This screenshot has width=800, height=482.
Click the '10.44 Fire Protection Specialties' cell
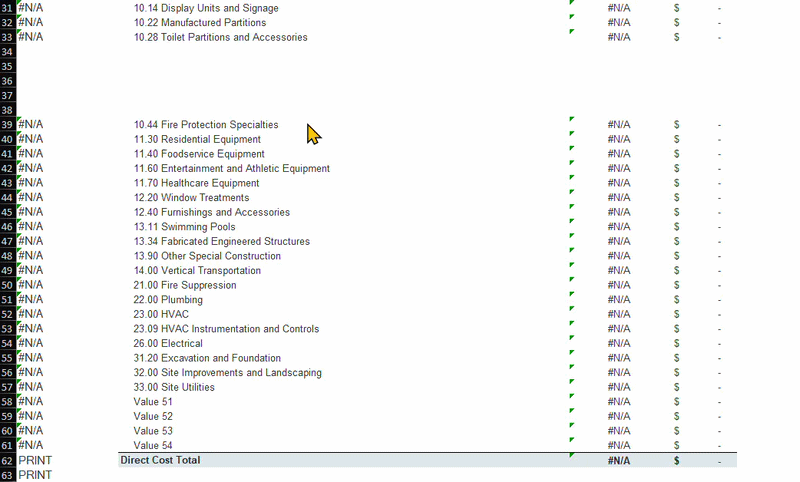206,125
